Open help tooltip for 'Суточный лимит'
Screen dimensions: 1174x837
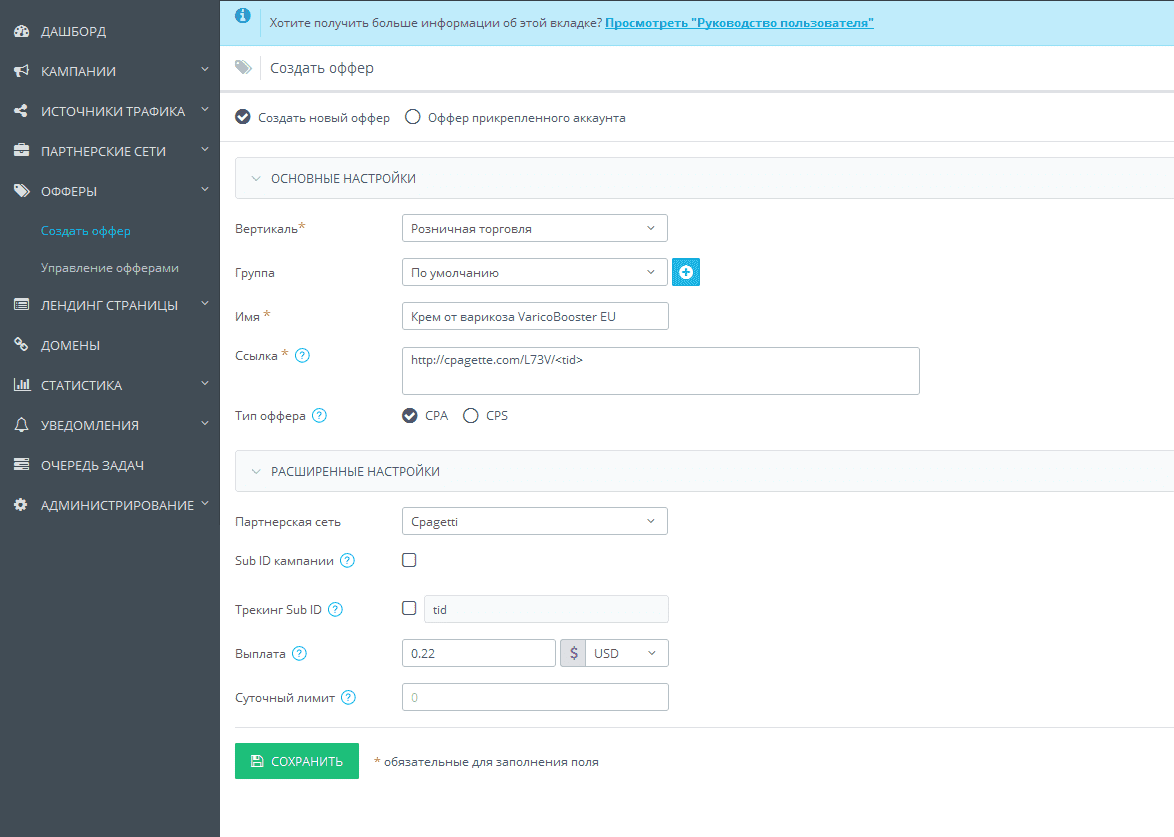coord(348,698)
